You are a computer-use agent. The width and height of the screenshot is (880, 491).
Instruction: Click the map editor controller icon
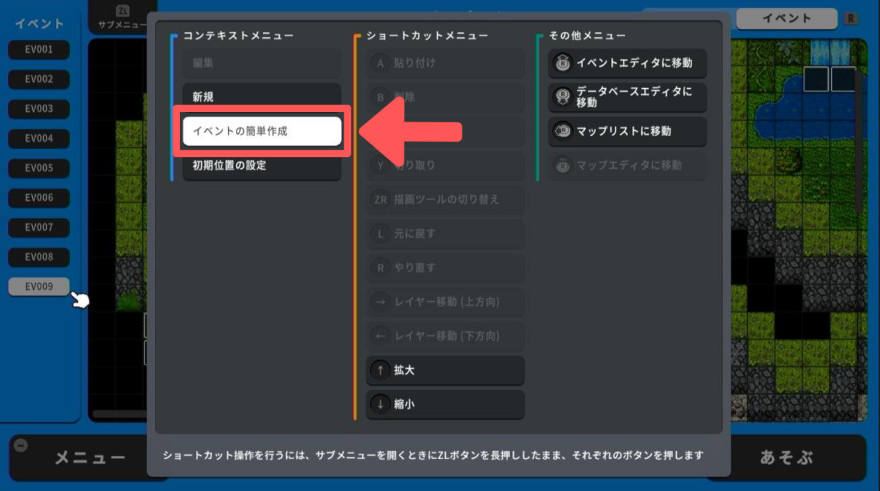click(562, 166)
